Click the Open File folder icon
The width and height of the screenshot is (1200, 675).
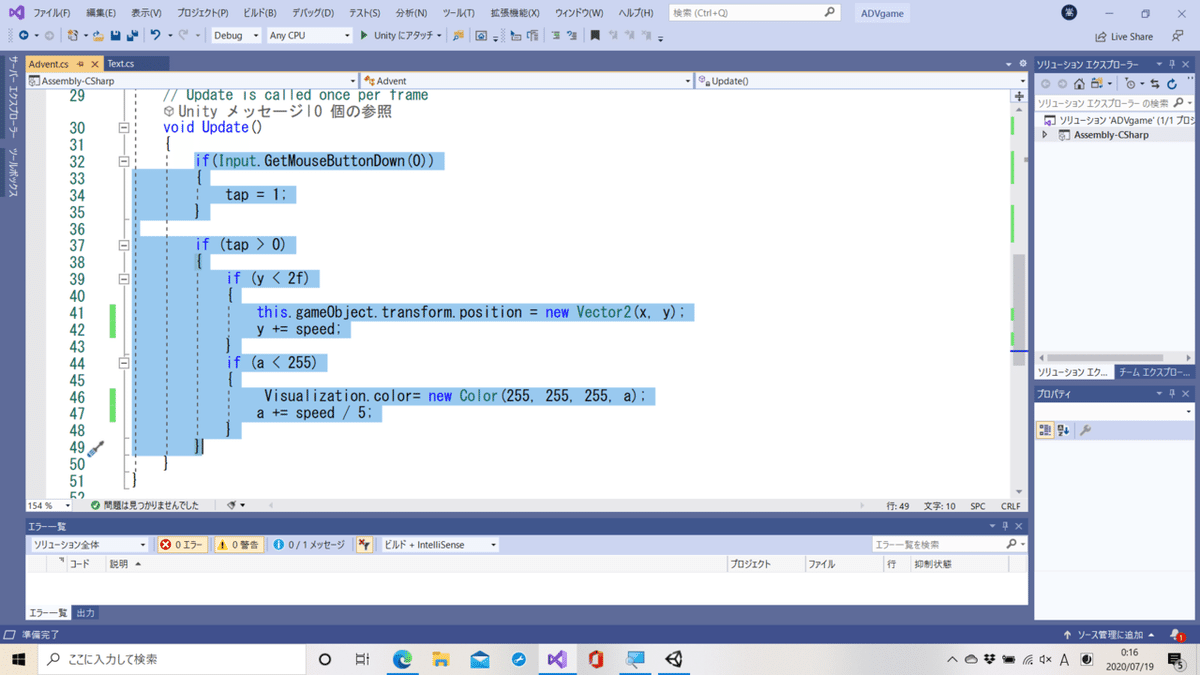click(98, 35)
